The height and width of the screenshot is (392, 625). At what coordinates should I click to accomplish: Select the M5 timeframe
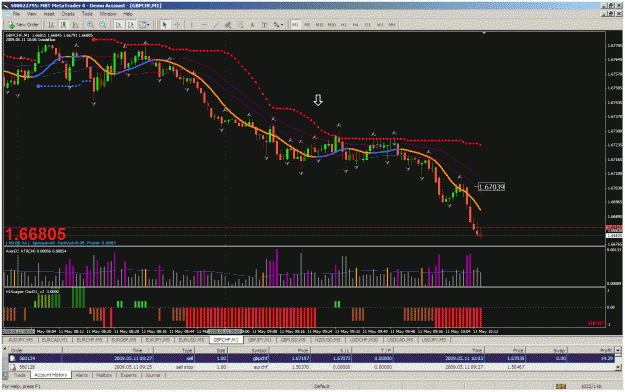coord(307,25)
